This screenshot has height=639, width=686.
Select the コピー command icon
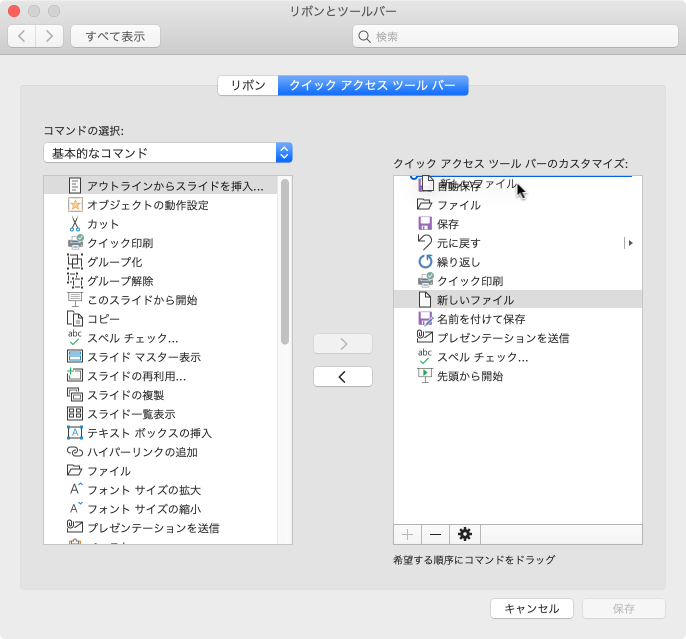75,319
